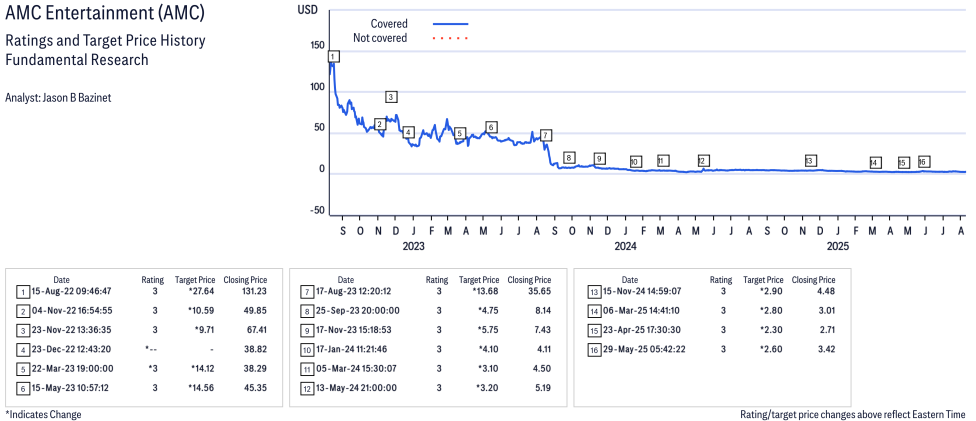Click the *27.64 target price value

coord(203,291)
